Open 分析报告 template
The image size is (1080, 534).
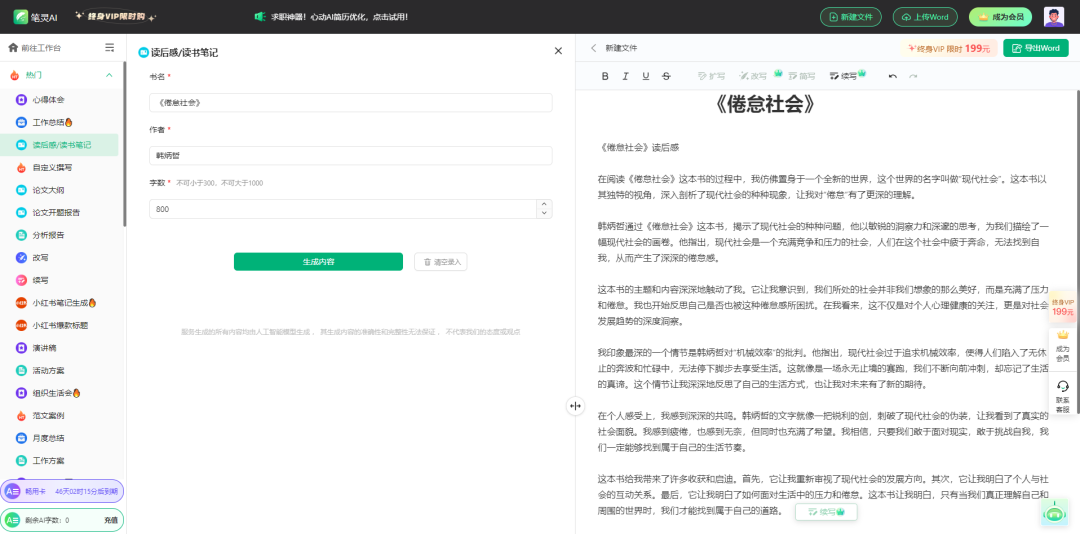[59, 235]
